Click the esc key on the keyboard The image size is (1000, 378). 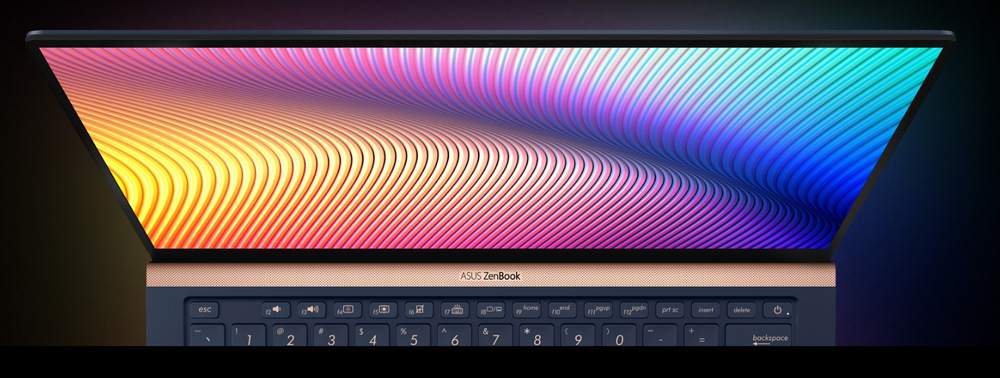pyautogui.click(x=204, y=310)
